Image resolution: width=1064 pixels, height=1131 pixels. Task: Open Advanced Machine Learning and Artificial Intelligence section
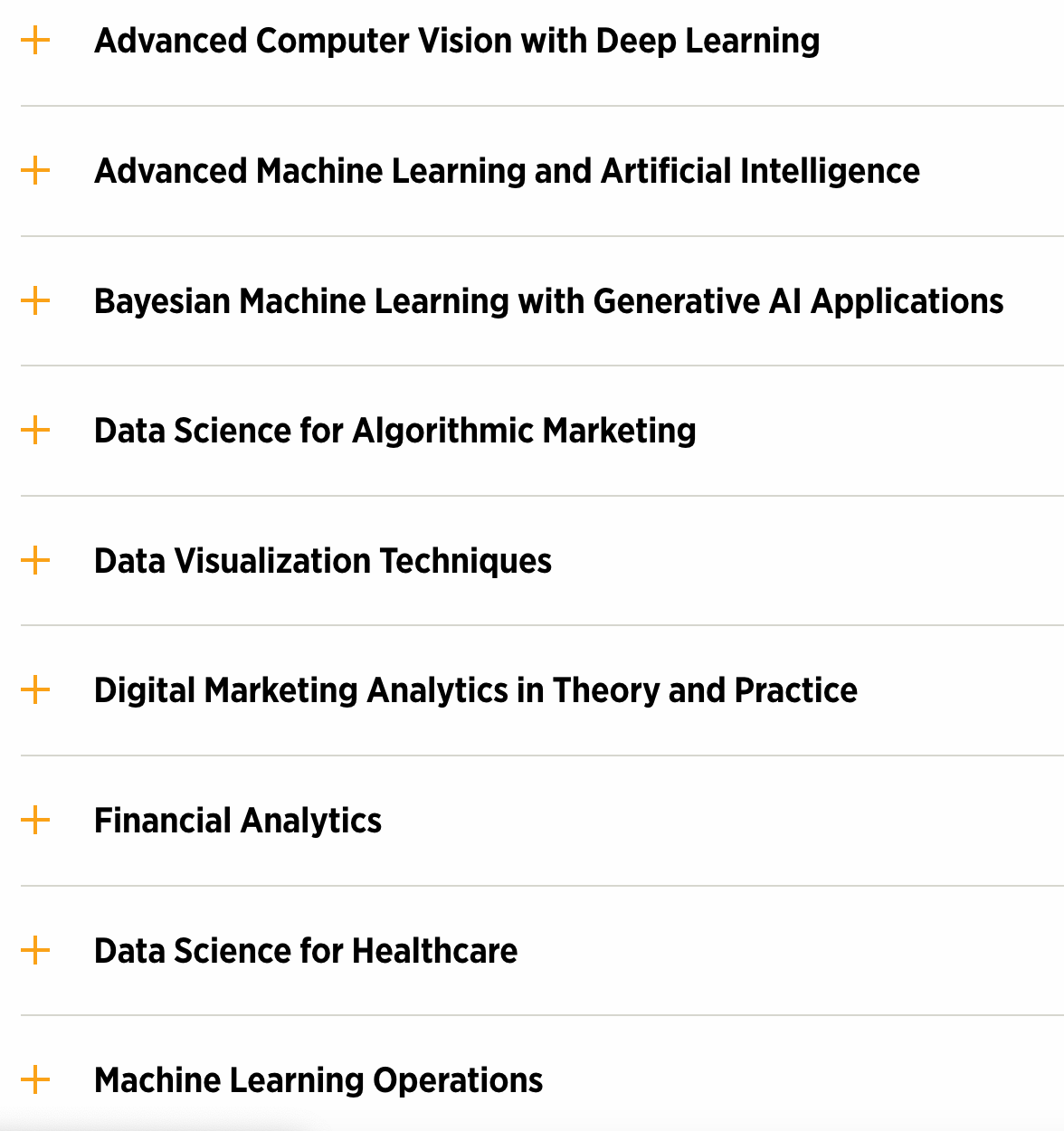click(507, 171)
